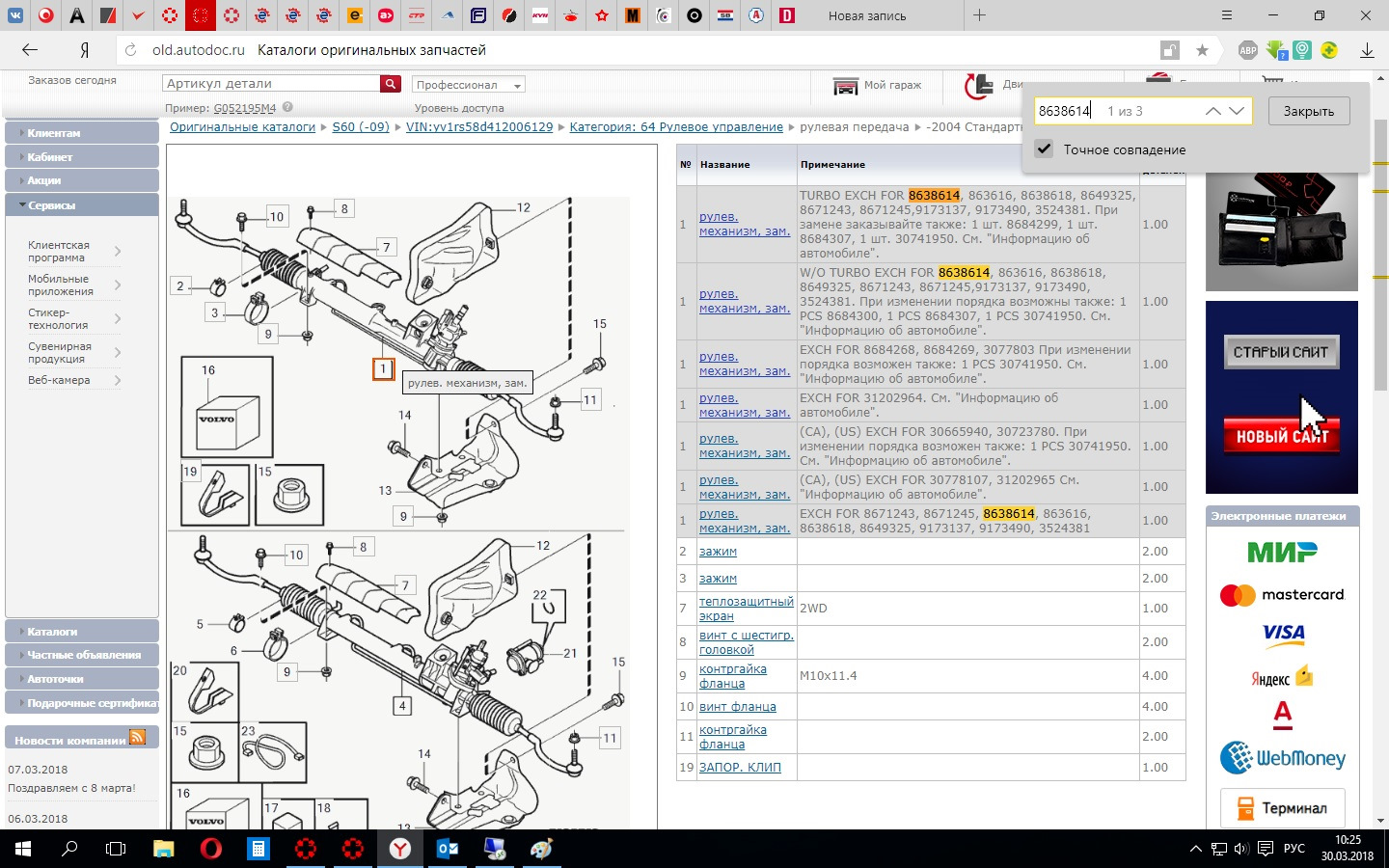Click the volume speaker tray icon
This screenshot has height=868, width=1389.
1240,849
